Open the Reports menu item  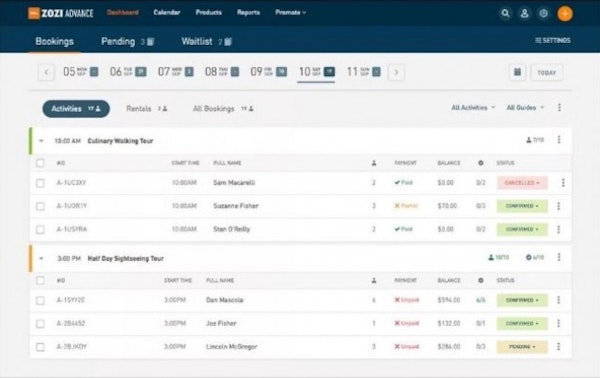pos(248,13)
